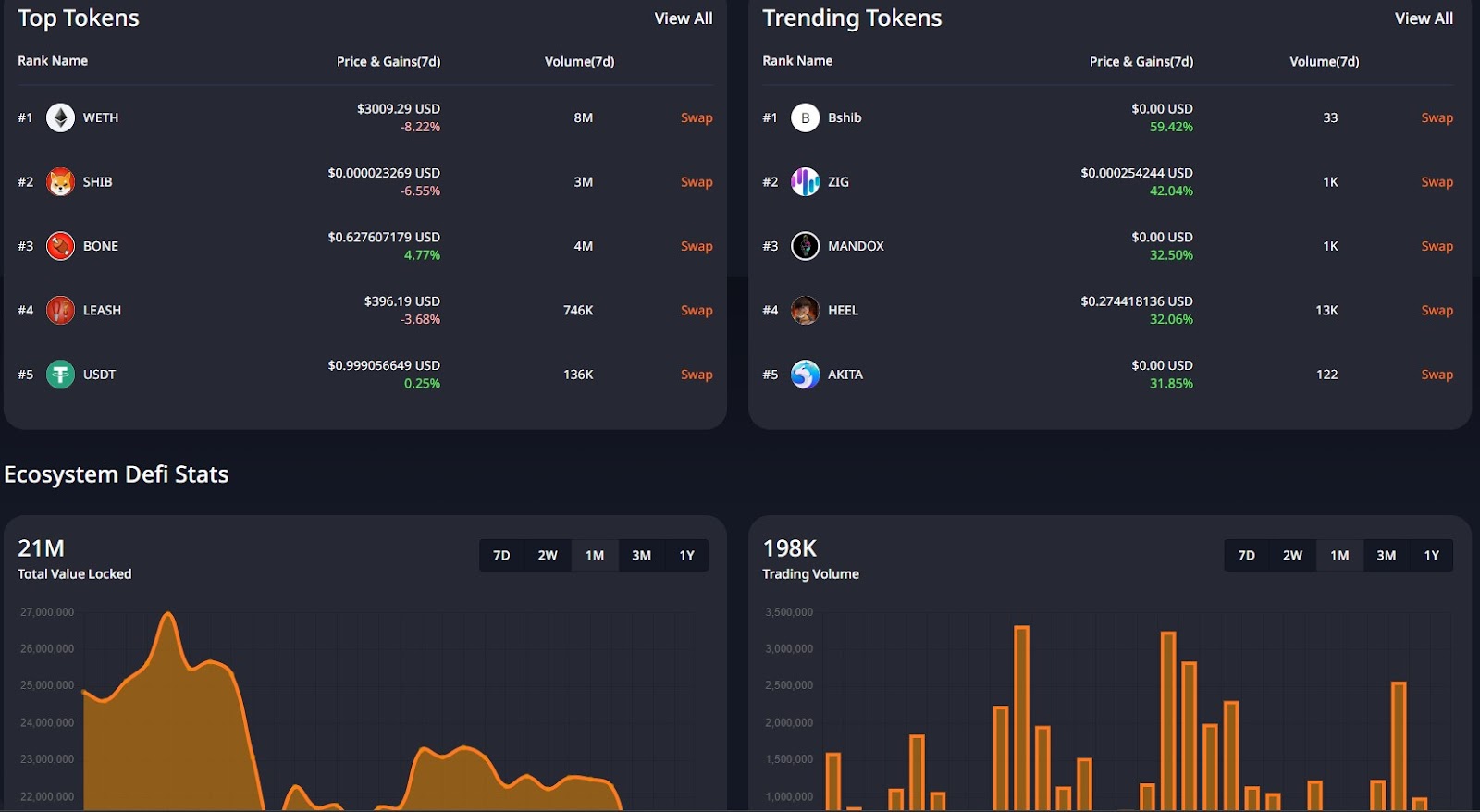The image size is (1480, 812).
Task: Open Swap for LEASH
Action: coord(697,310)
